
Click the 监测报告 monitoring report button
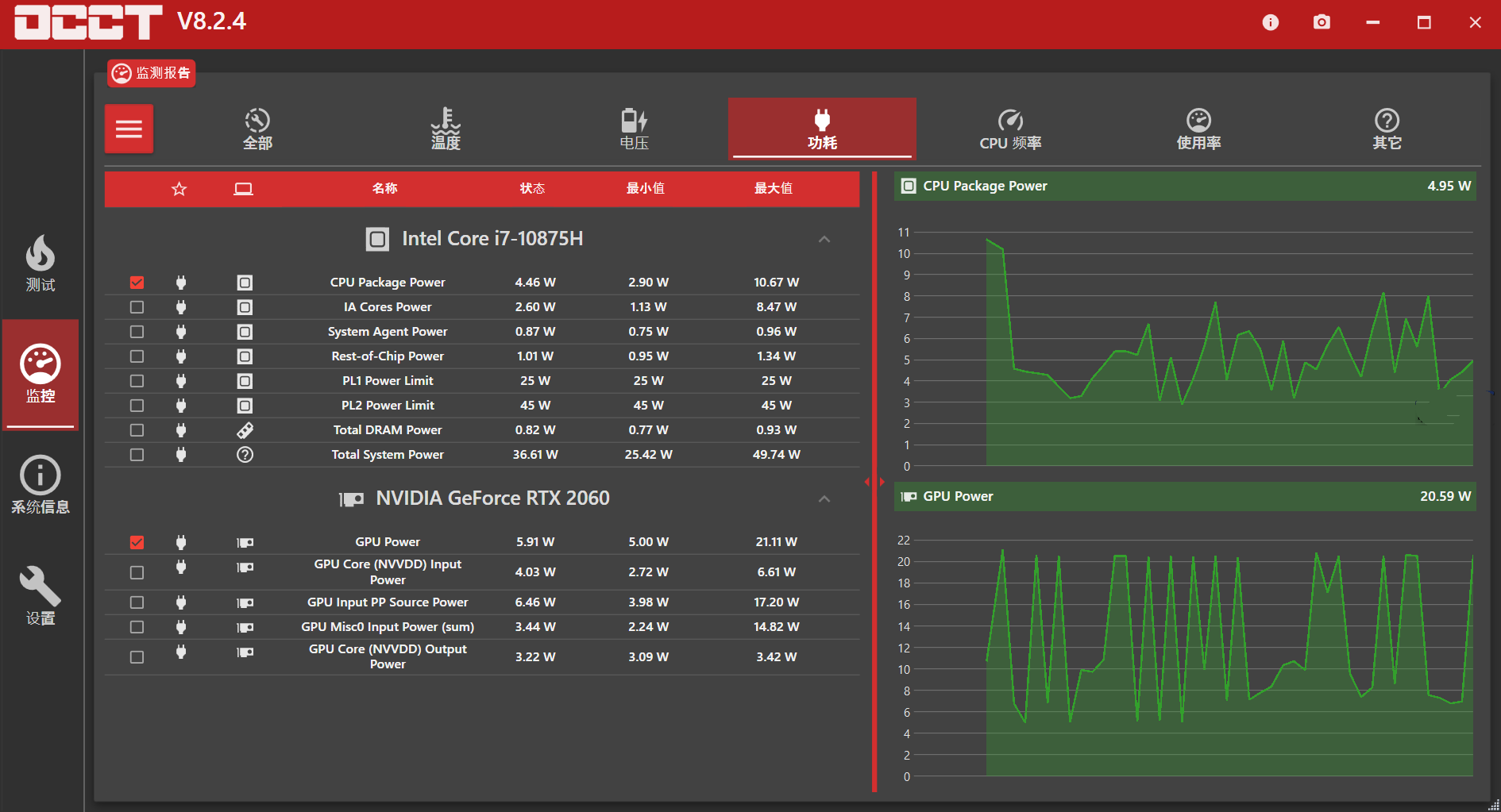tap(152, 73)
